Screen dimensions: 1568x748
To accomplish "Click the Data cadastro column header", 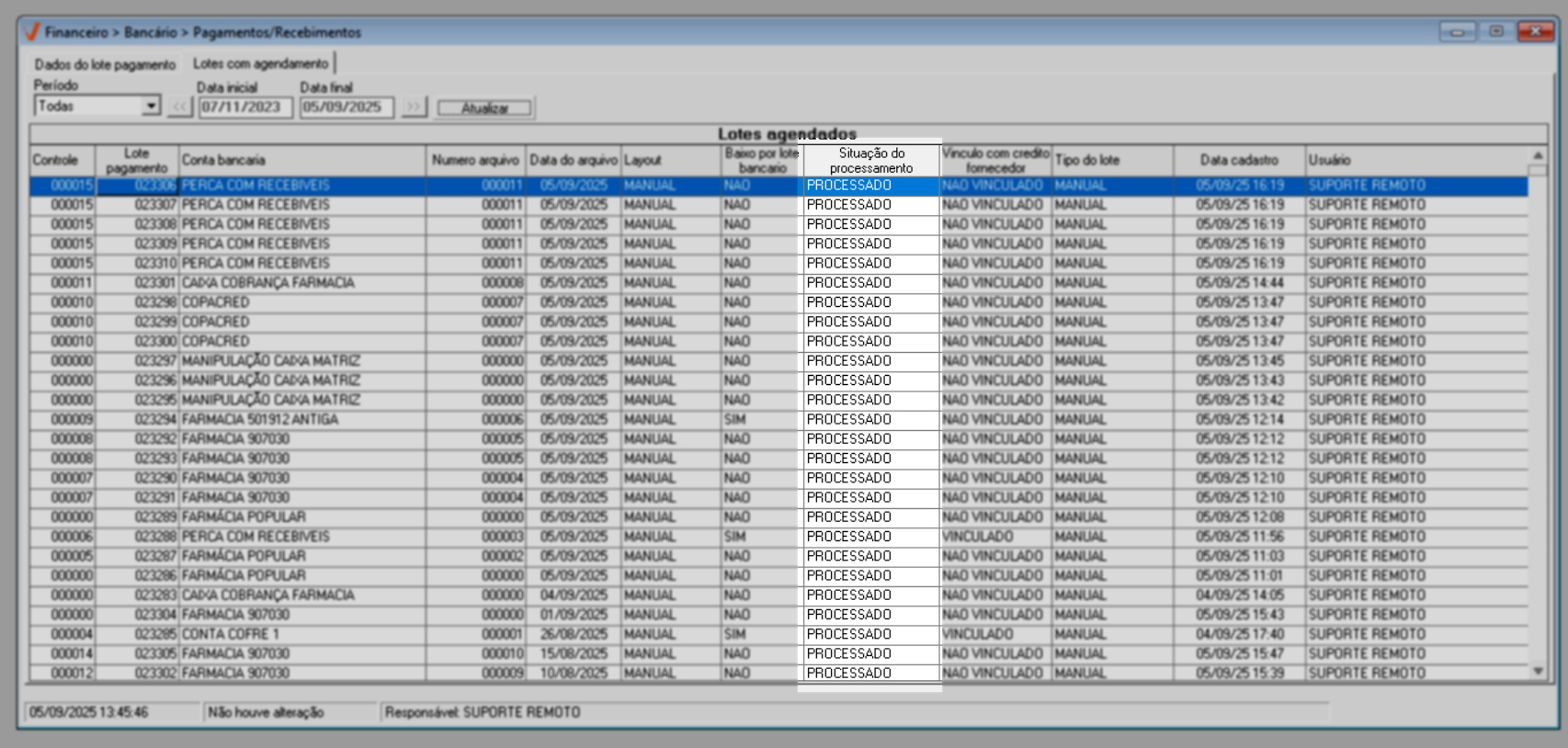I will point(1239,160).
